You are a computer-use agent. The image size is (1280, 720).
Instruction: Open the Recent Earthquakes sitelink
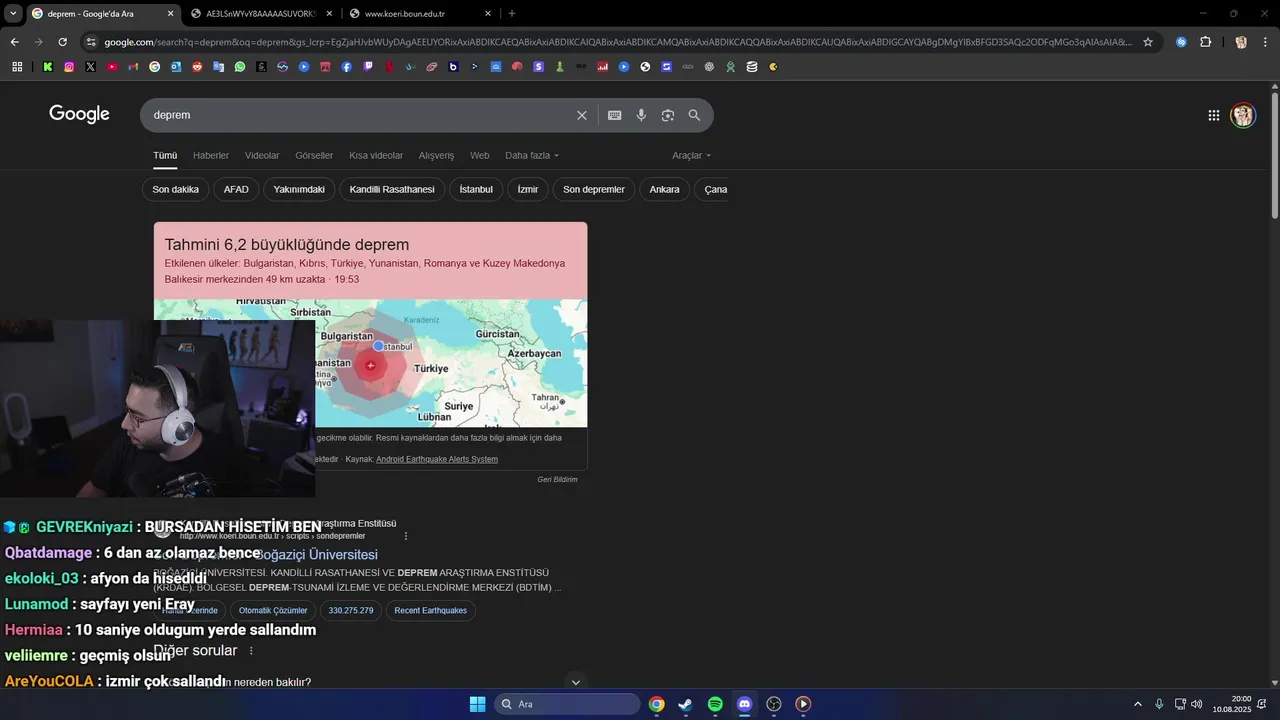[430, 610]
